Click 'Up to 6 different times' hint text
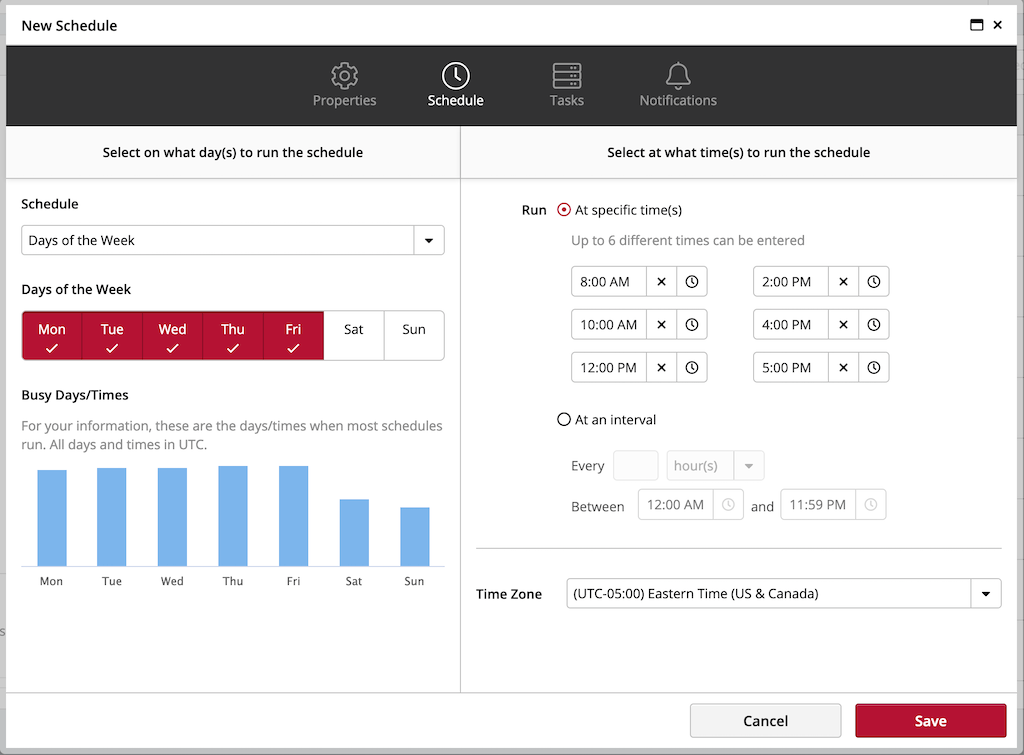The height and width of the screenshot is (755, 1024). click(x=688, y=240)
